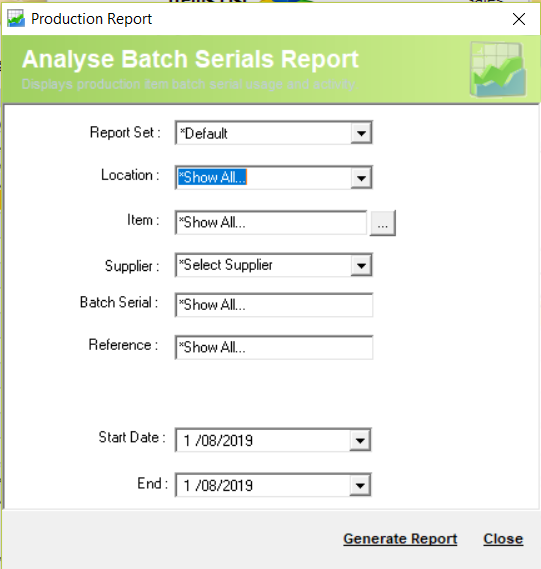Expand the Report Set dropdown arrow
Viewport: 541px width, 569px height.
coord(361,133)
